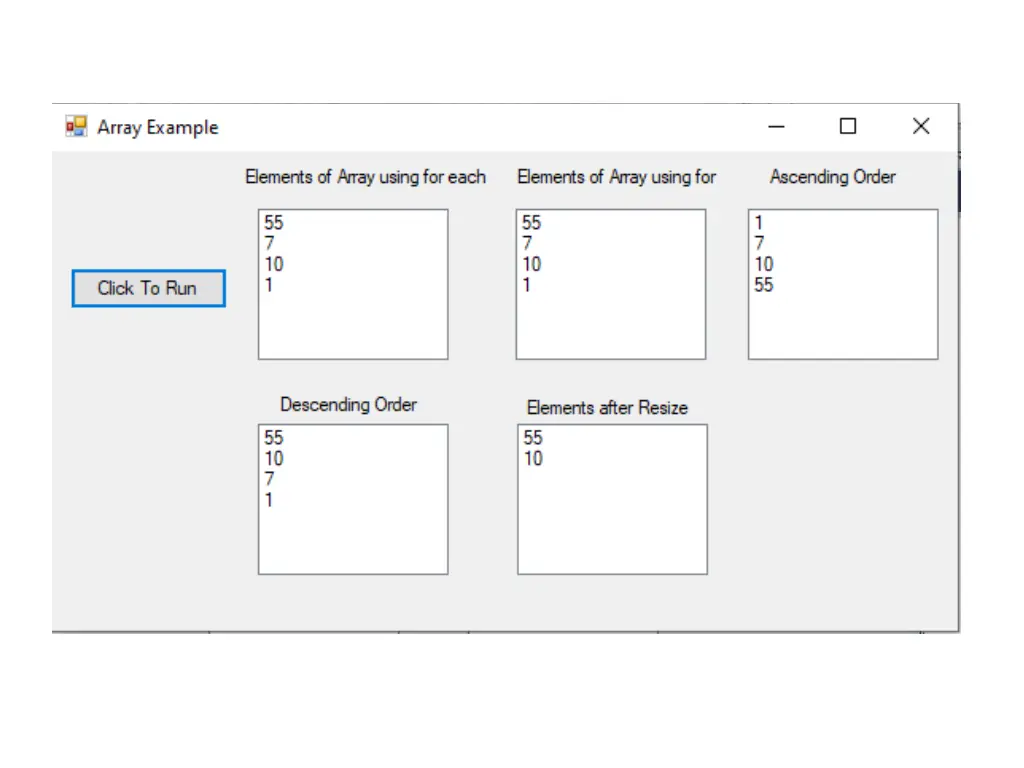
Task: Close the Array Example window
Action: (921, 126)
